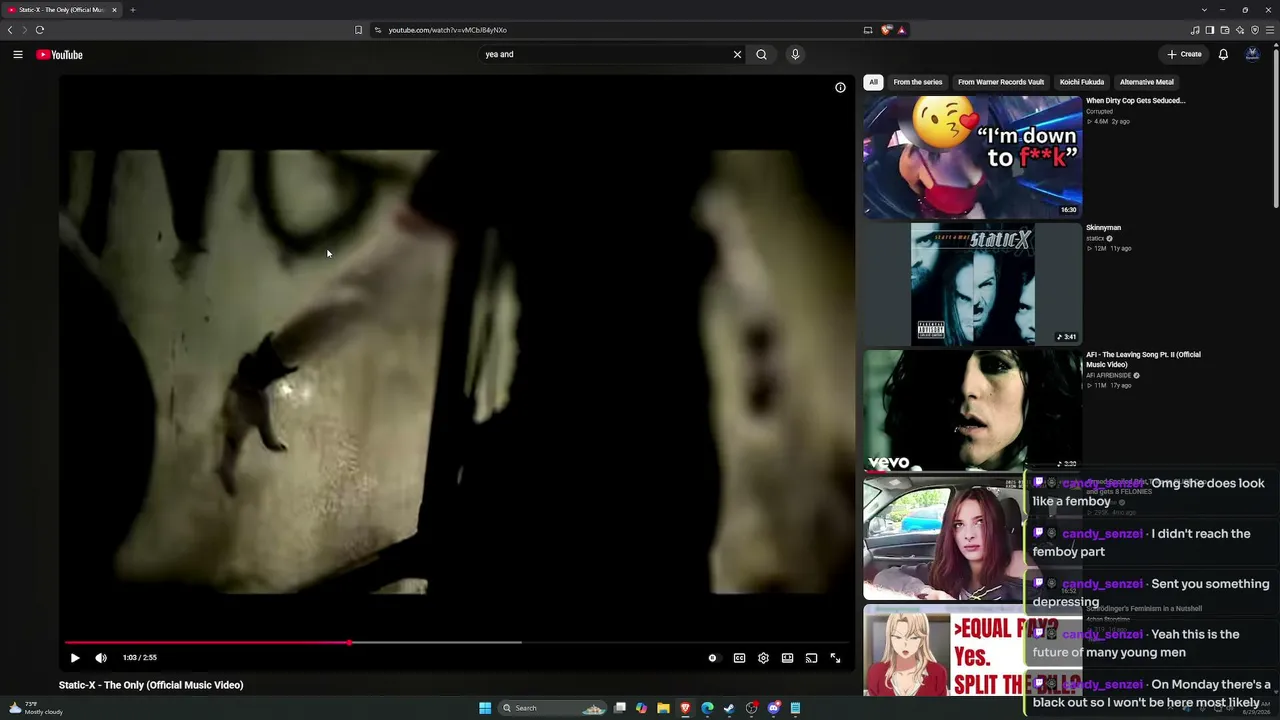The width and height of the screenshot is (1280, 720).
Task: Cast the video to a TV
Action: click(811, 658)
